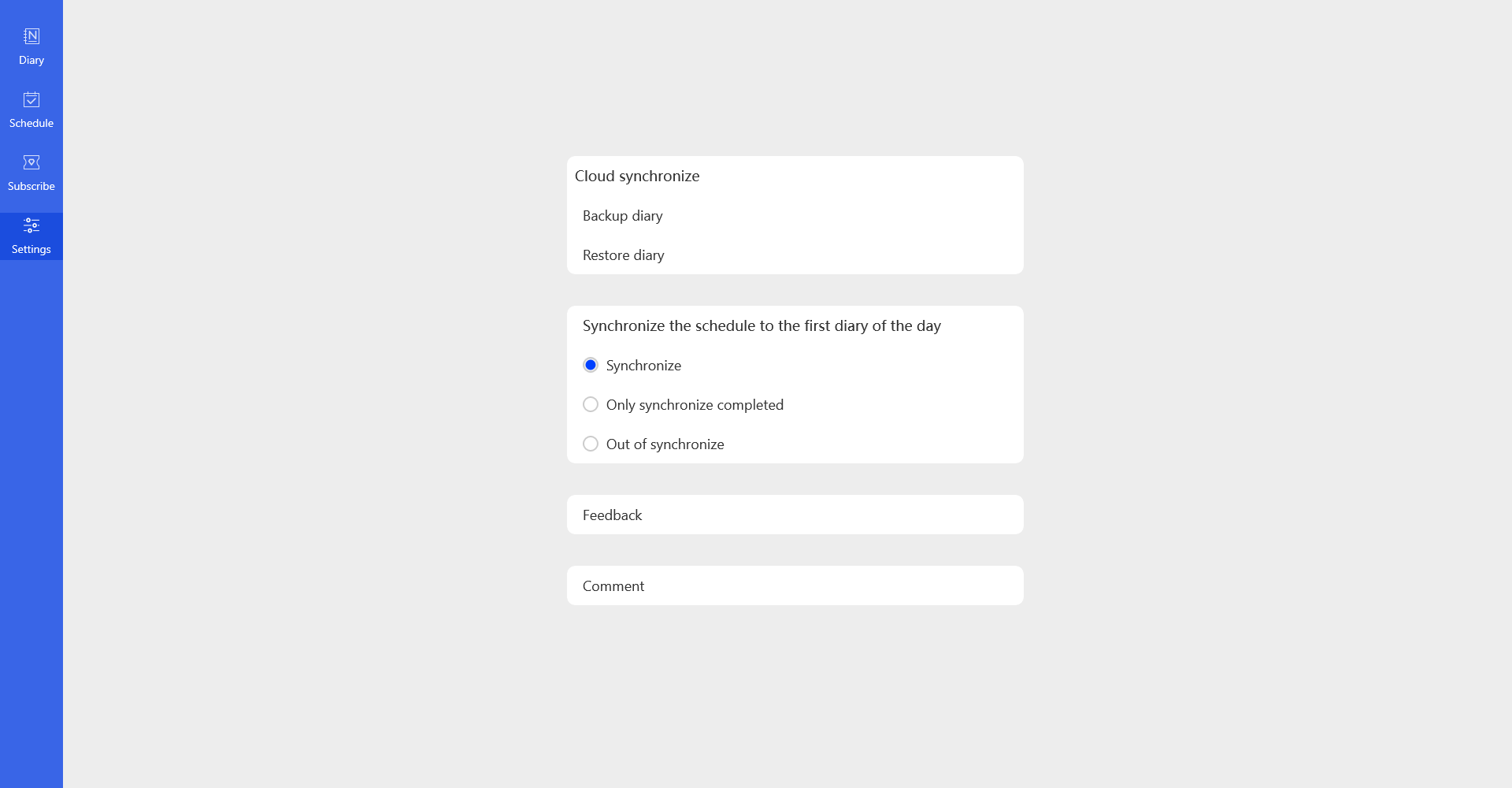Click the Diary notebook icon
This screenshot has height=788, width=1512.
pyautogui.click(x=31, y=36)
